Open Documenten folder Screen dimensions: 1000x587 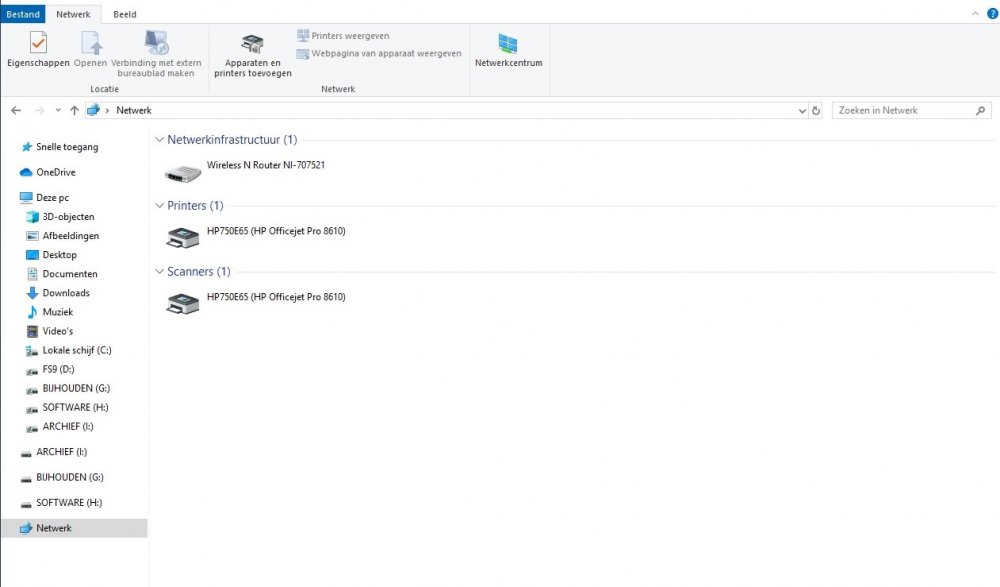(x=70, y=274)
